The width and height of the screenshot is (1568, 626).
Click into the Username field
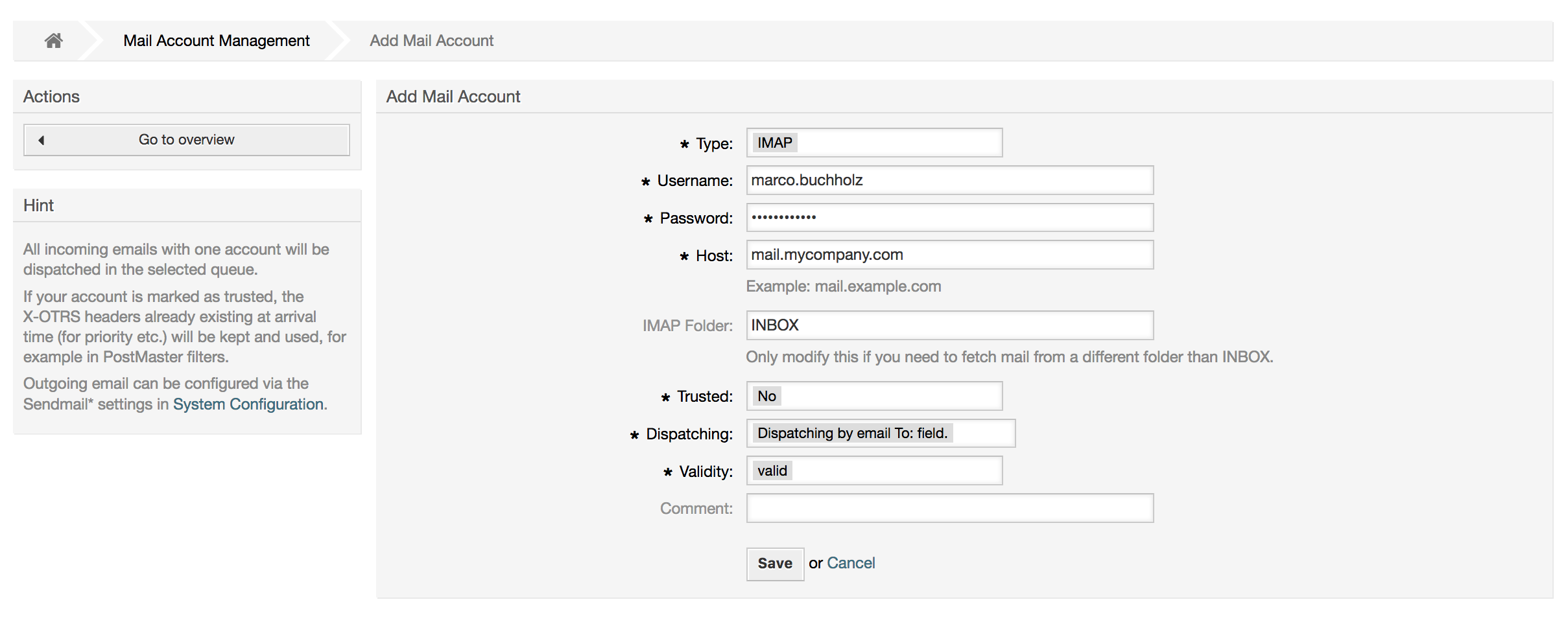(x=949, y=180)
